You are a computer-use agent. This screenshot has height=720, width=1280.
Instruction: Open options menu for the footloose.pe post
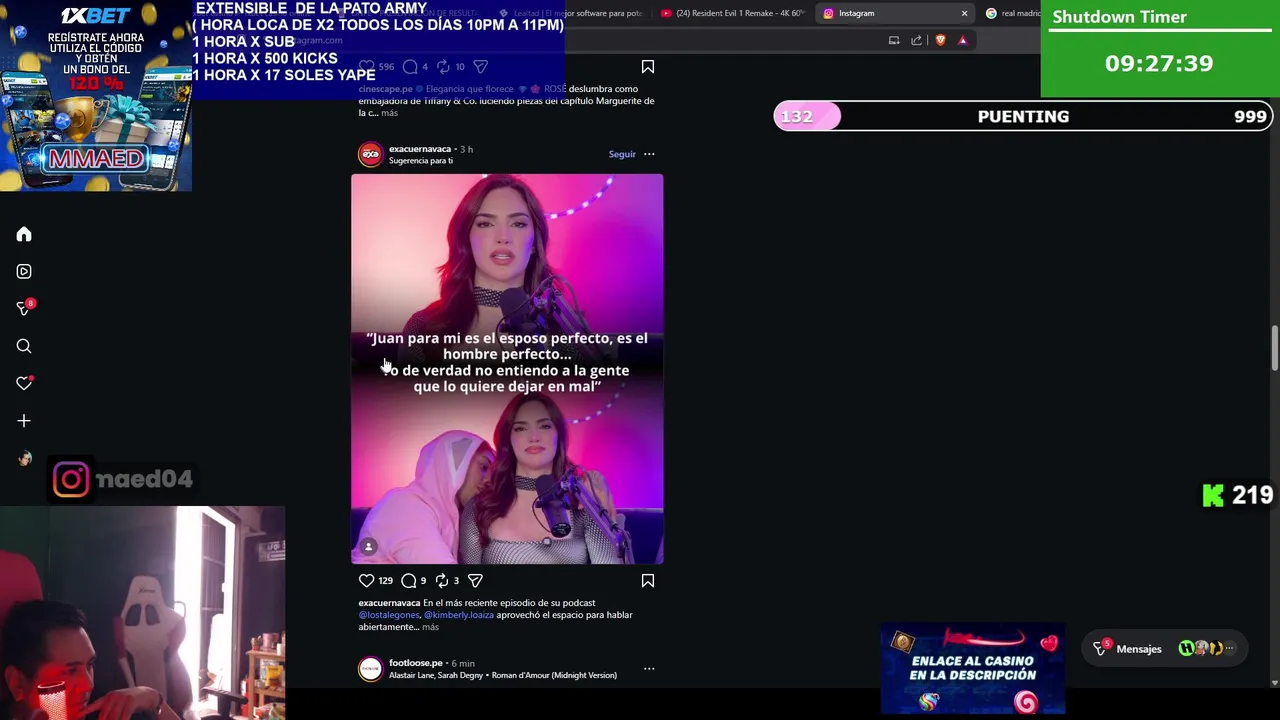649,668
